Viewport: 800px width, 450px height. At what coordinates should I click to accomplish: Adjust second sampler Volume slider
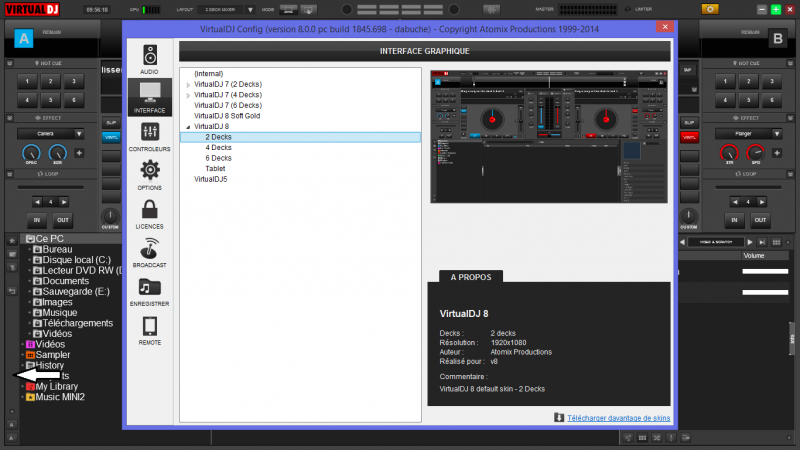[765, 292]
